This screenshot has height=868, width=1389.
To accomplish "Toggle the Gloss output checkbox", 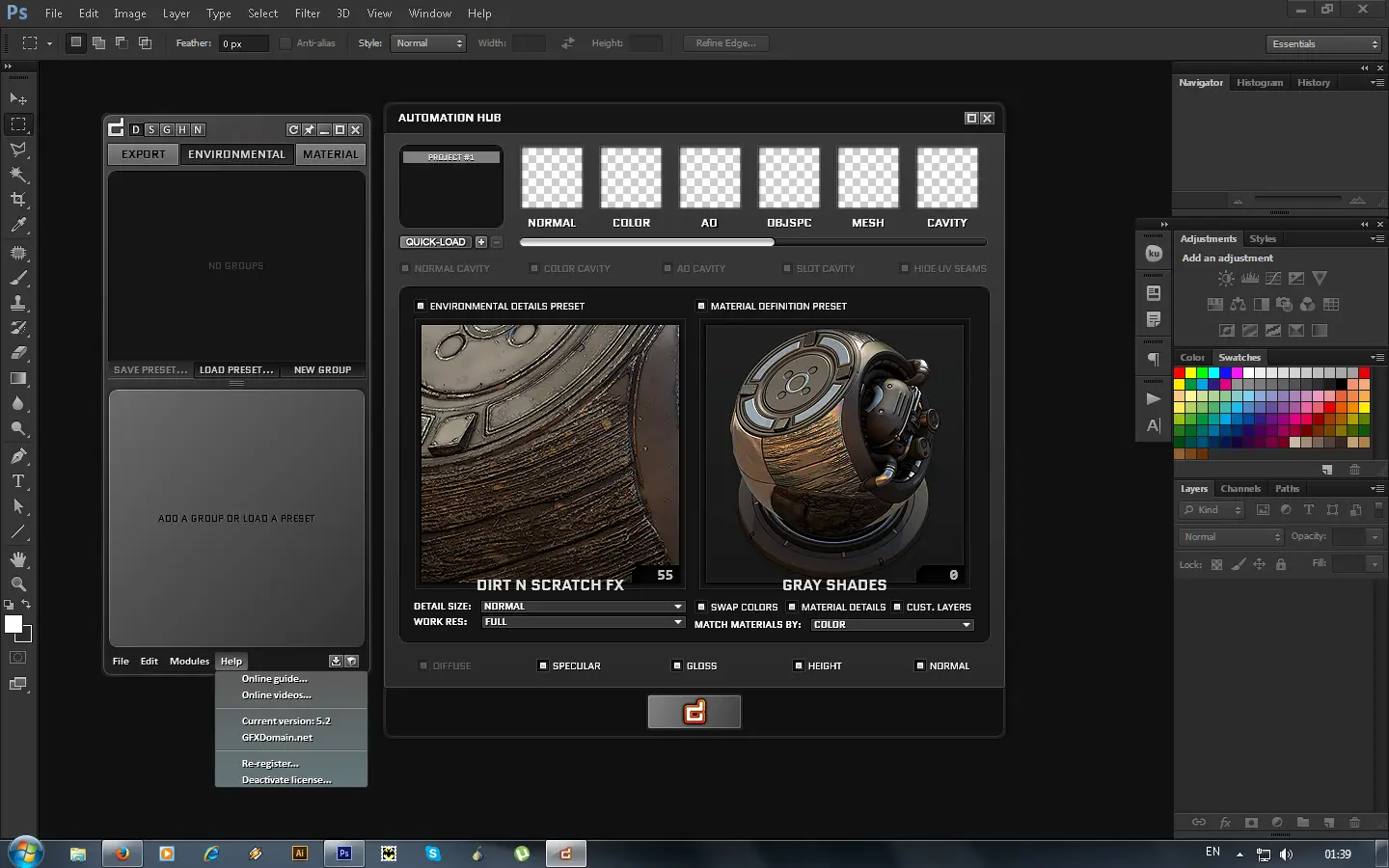I will [677, 666].
